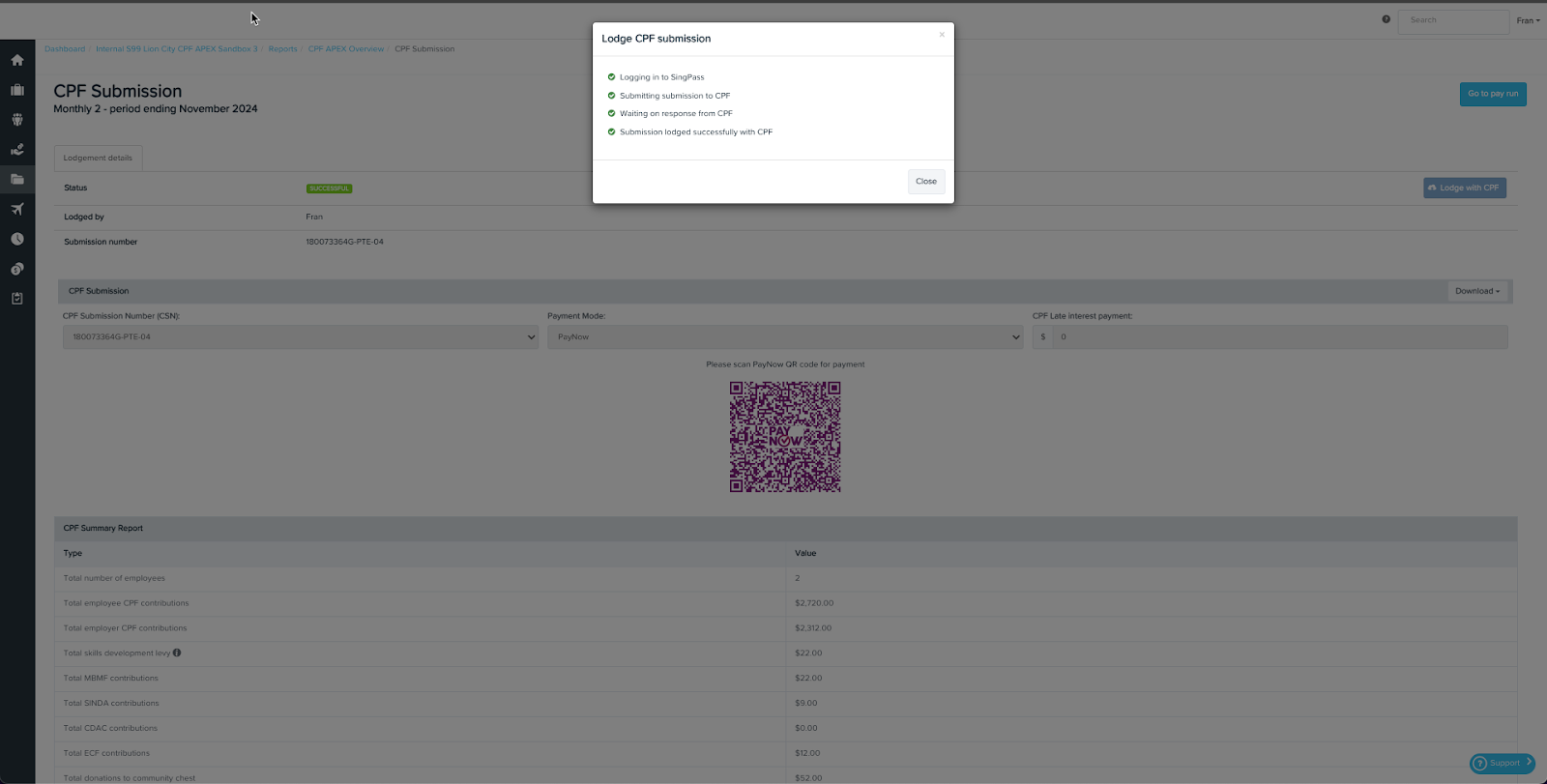Click the Lodged by value Fran
Viewport: 1547px width, 784px height.
pyautogui.click(x=314, y=217)
